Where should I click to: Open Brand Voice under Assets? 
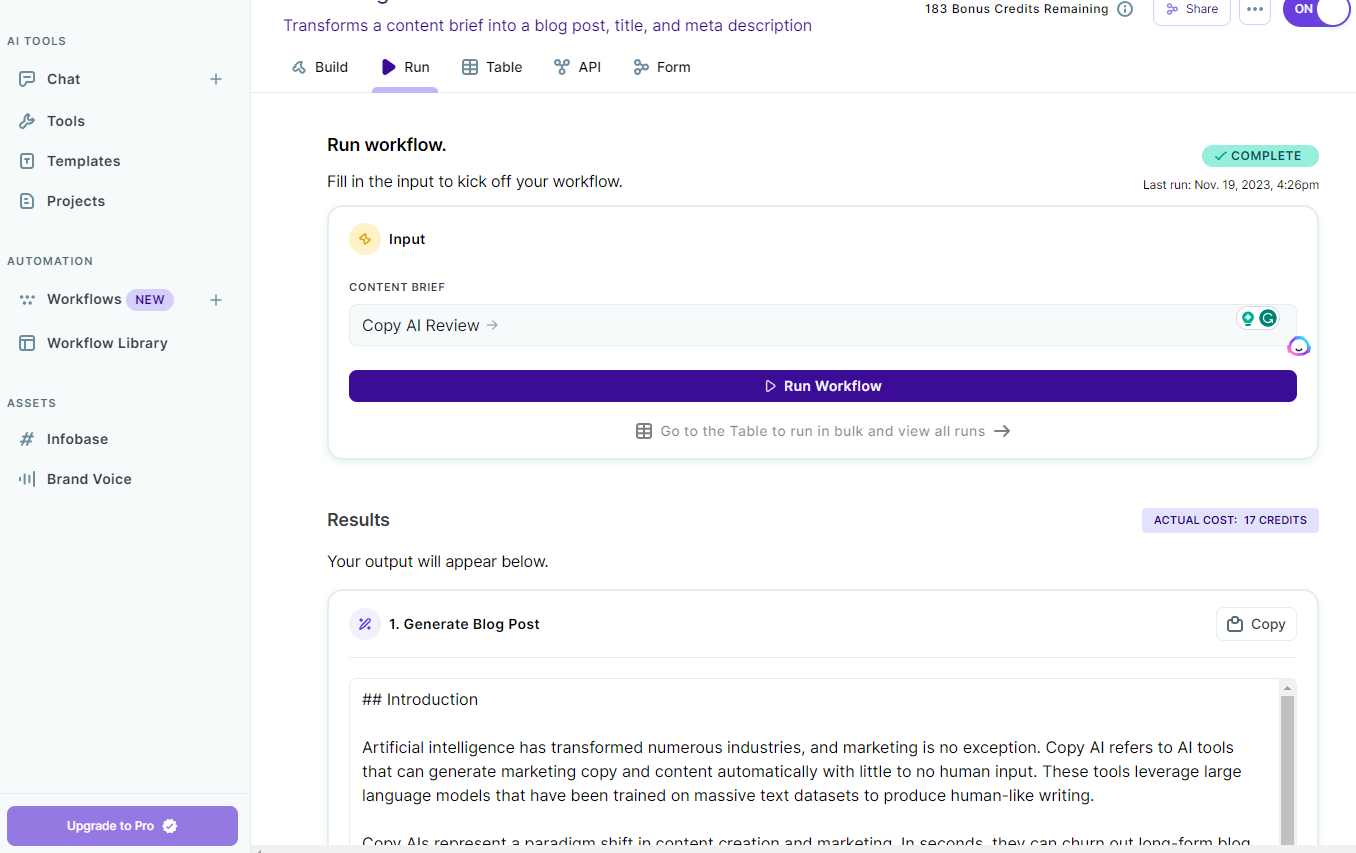tap(89, 479)
